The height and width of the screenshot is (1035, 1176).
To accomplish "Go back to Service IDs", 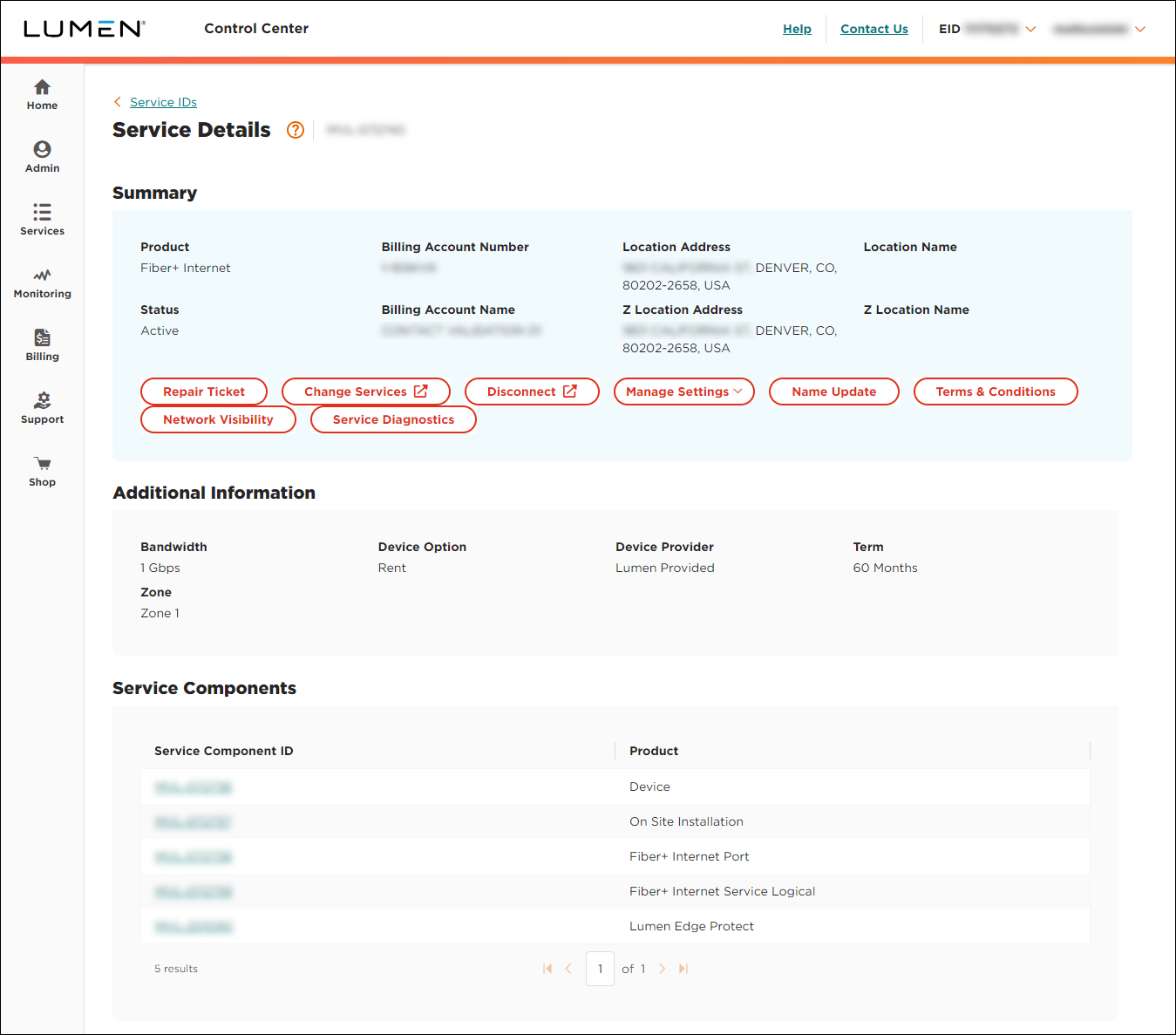I will click(163, 102).
